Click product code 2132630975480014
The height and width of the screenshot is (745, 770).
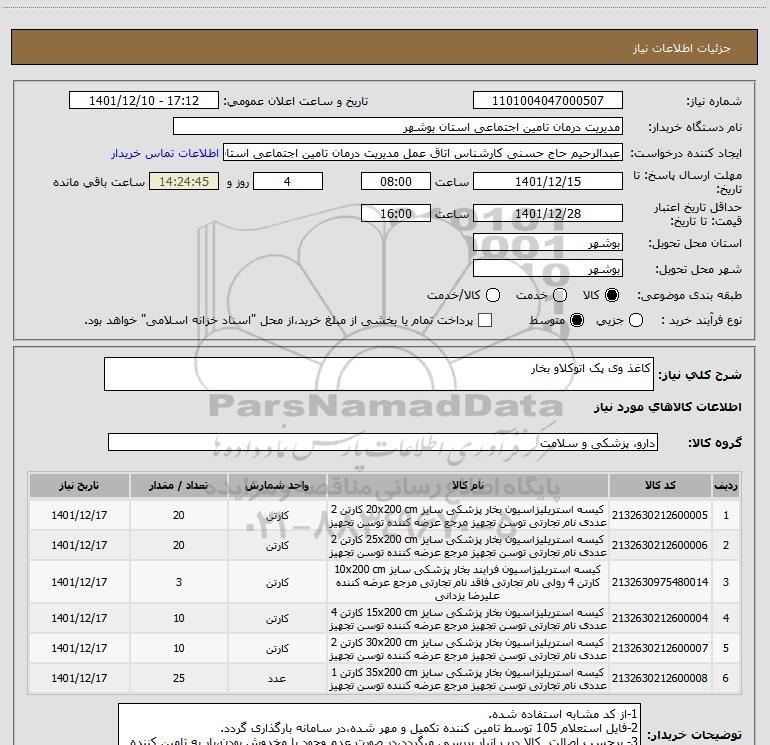(660, 582)
